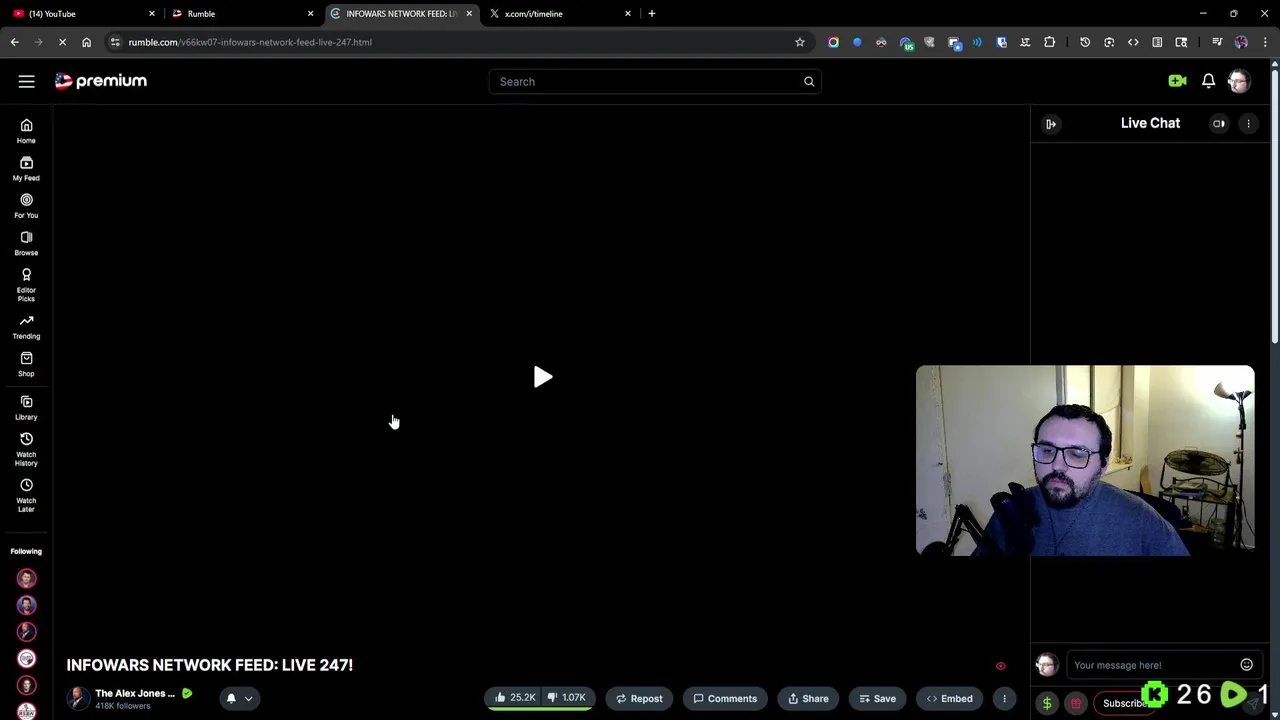Click the chat message input field
The height and width of the screenshot is (720, 1280).
click(1155, 665)
